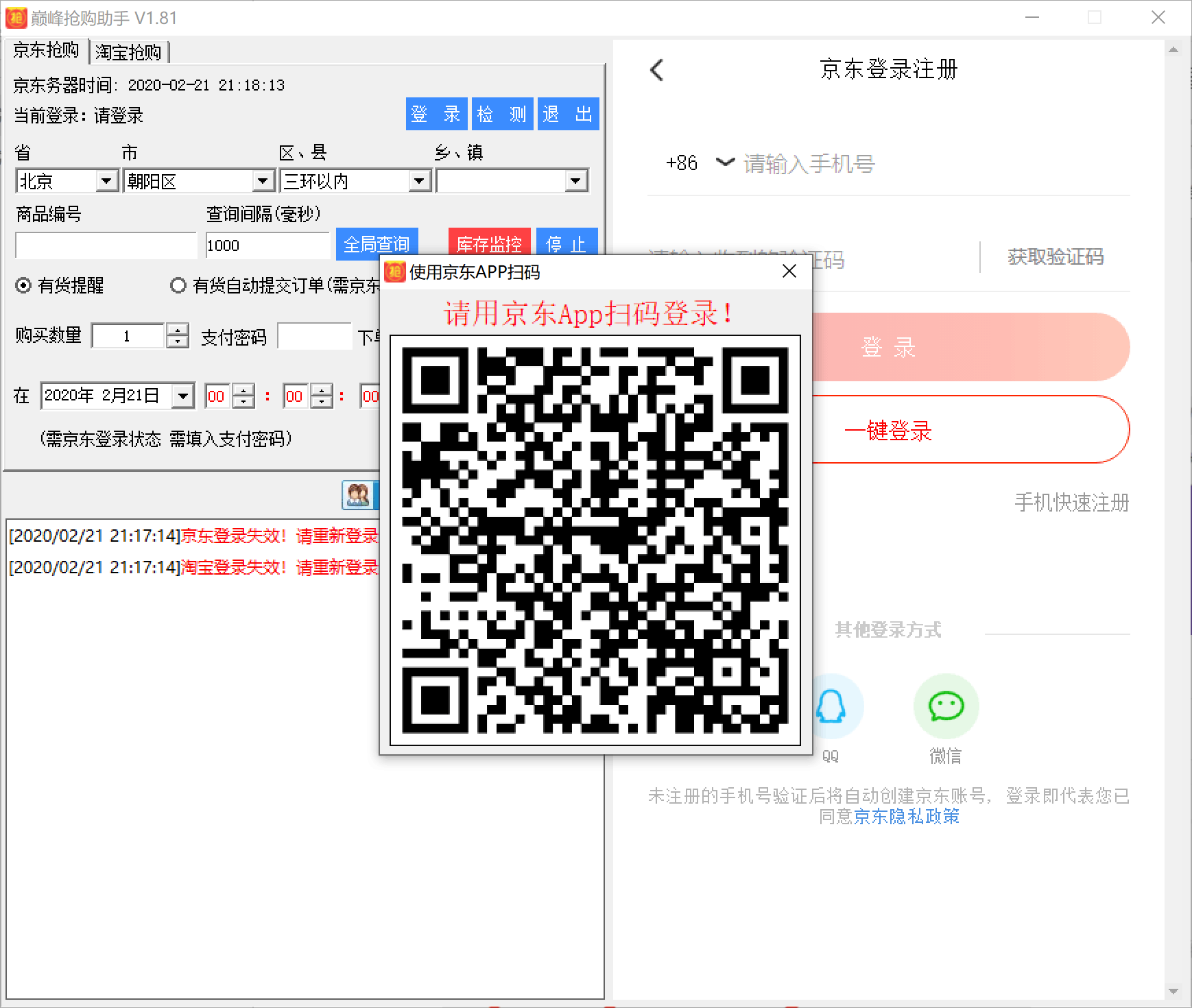Choose QQ login icon

831,707
